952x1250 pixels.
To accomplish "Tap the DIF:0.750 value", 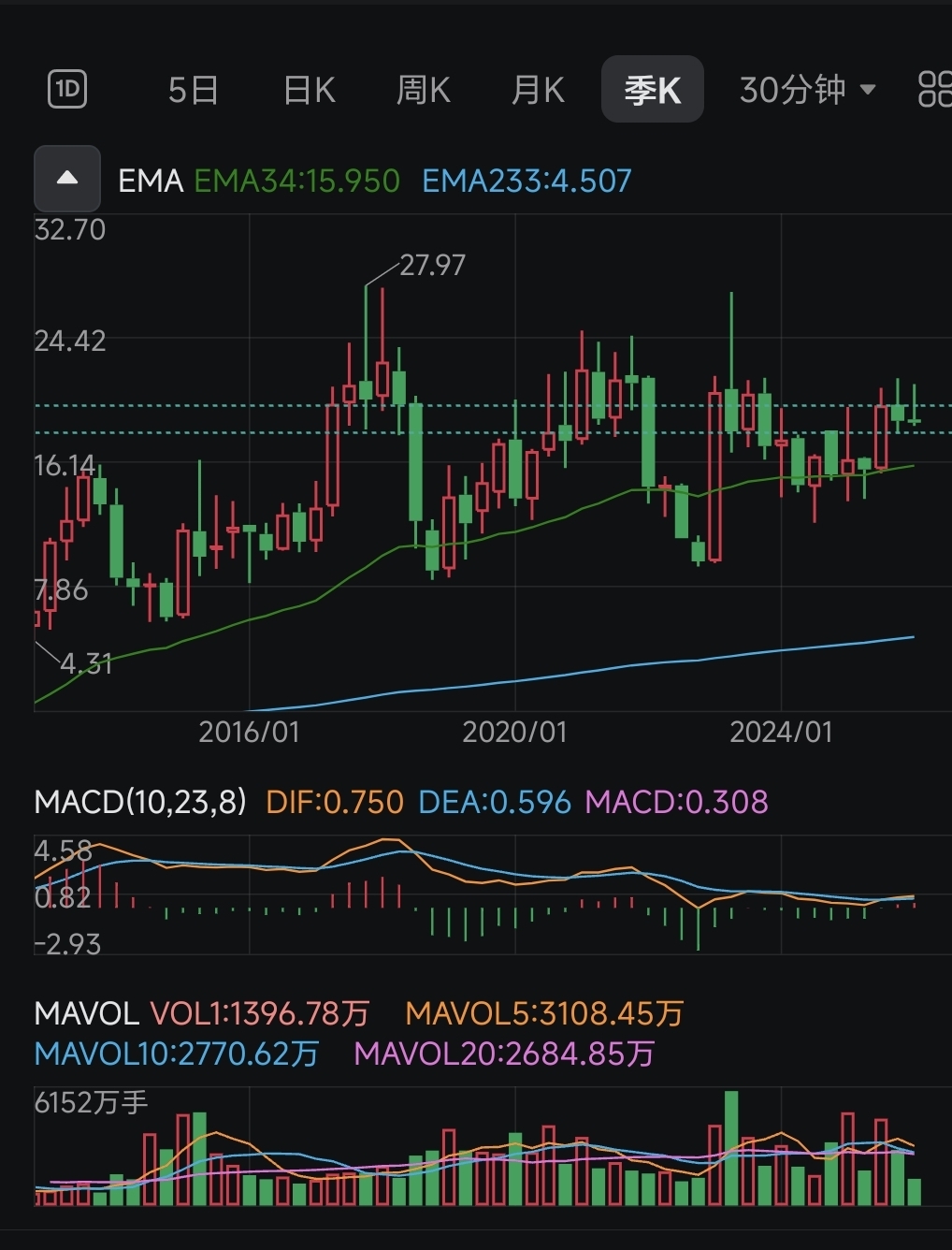I will pos(335,802).
